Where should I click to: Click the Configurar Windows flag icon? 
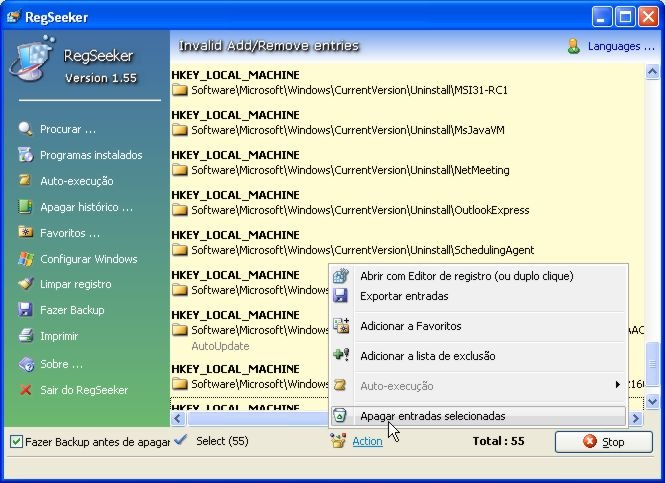(x=25, y=259)
